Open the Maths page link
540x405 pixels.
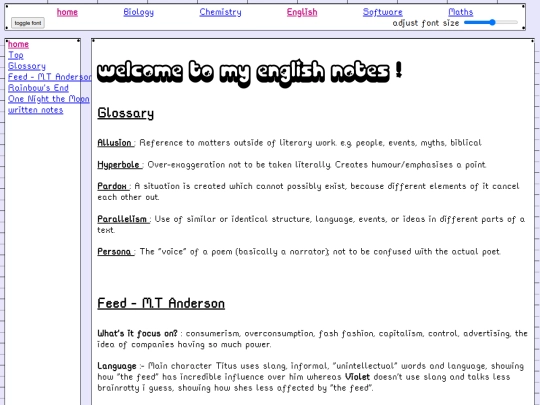pyautogui.click(x=460, y=12)
